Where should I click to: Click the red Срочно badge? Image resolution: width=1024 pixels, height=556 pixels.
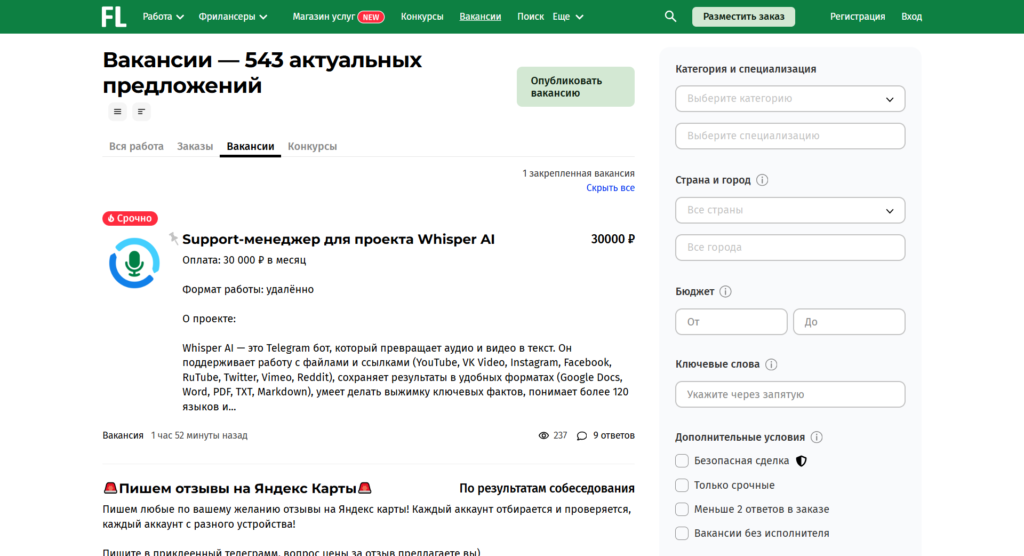pyautogui.click(x=130, y=218)
